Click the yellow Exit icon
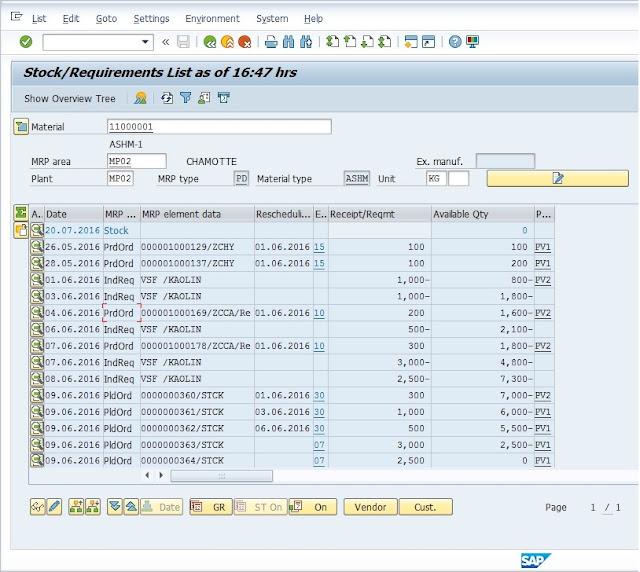The image size is (640, 572). [227, 42]
